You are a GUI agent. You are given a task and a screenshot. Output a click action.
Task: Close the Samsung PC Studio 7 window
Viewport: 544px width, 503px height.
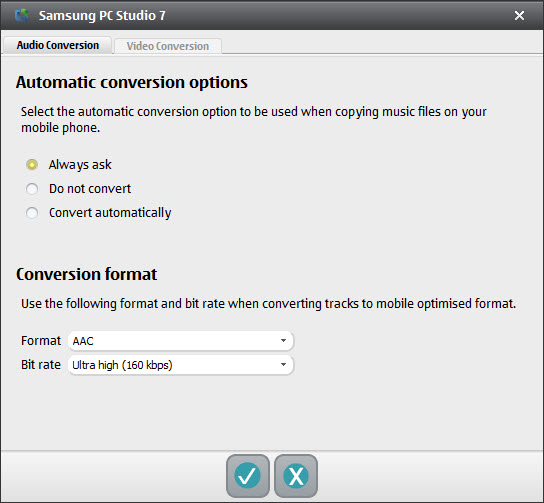(519, 16)
